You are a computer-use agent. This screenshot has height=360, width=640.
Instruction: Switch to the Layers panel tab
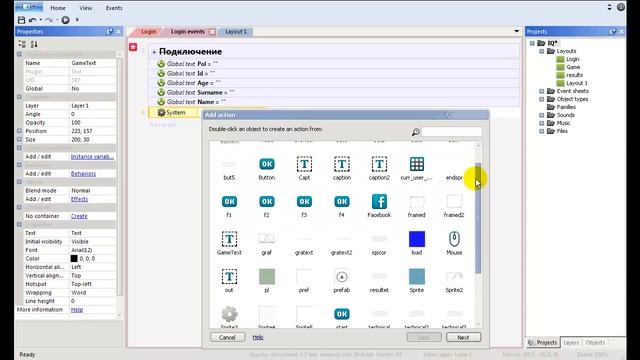pos(571,342)
